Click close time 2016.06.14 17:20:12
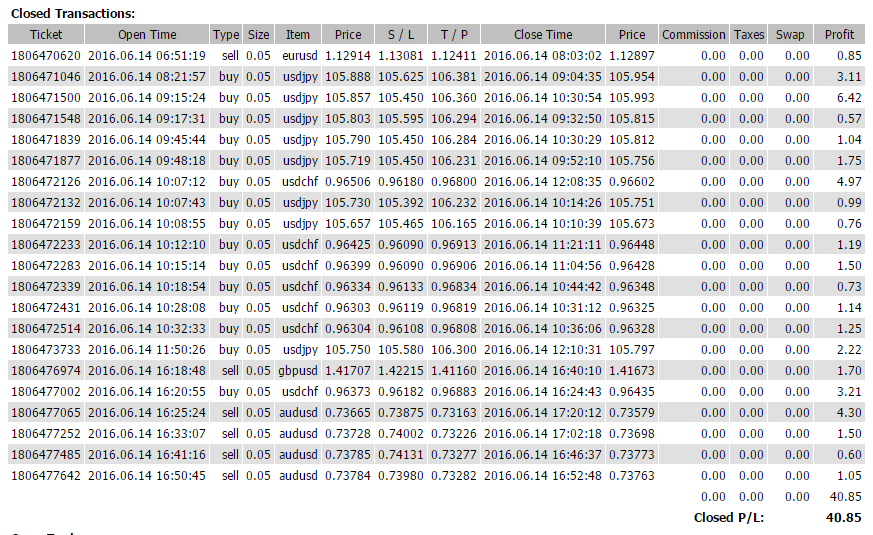Viewport: 873px width, 535px height. point(543,412)
